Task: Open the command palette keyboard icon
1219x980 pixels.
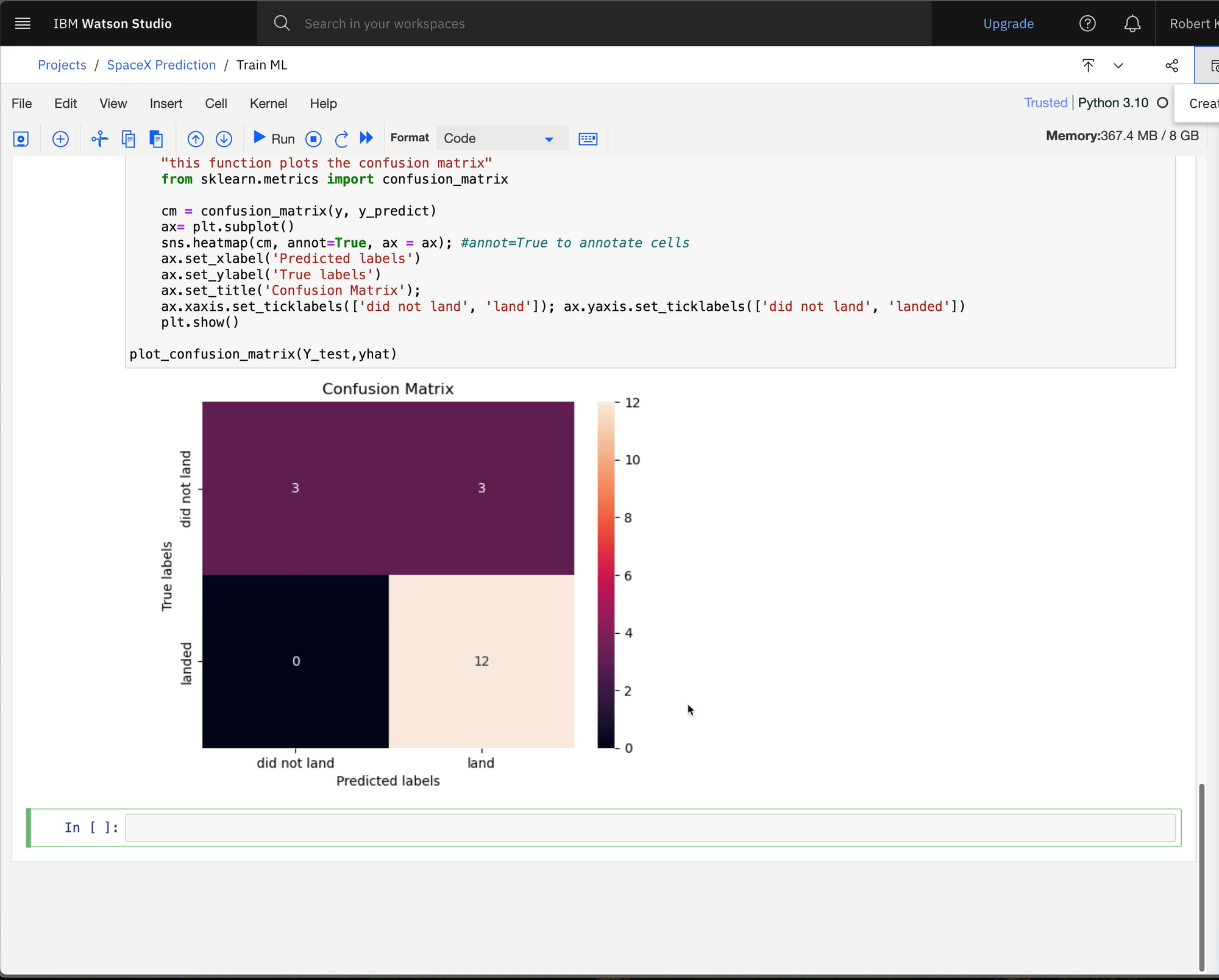Action: click(x=588, y=139)
